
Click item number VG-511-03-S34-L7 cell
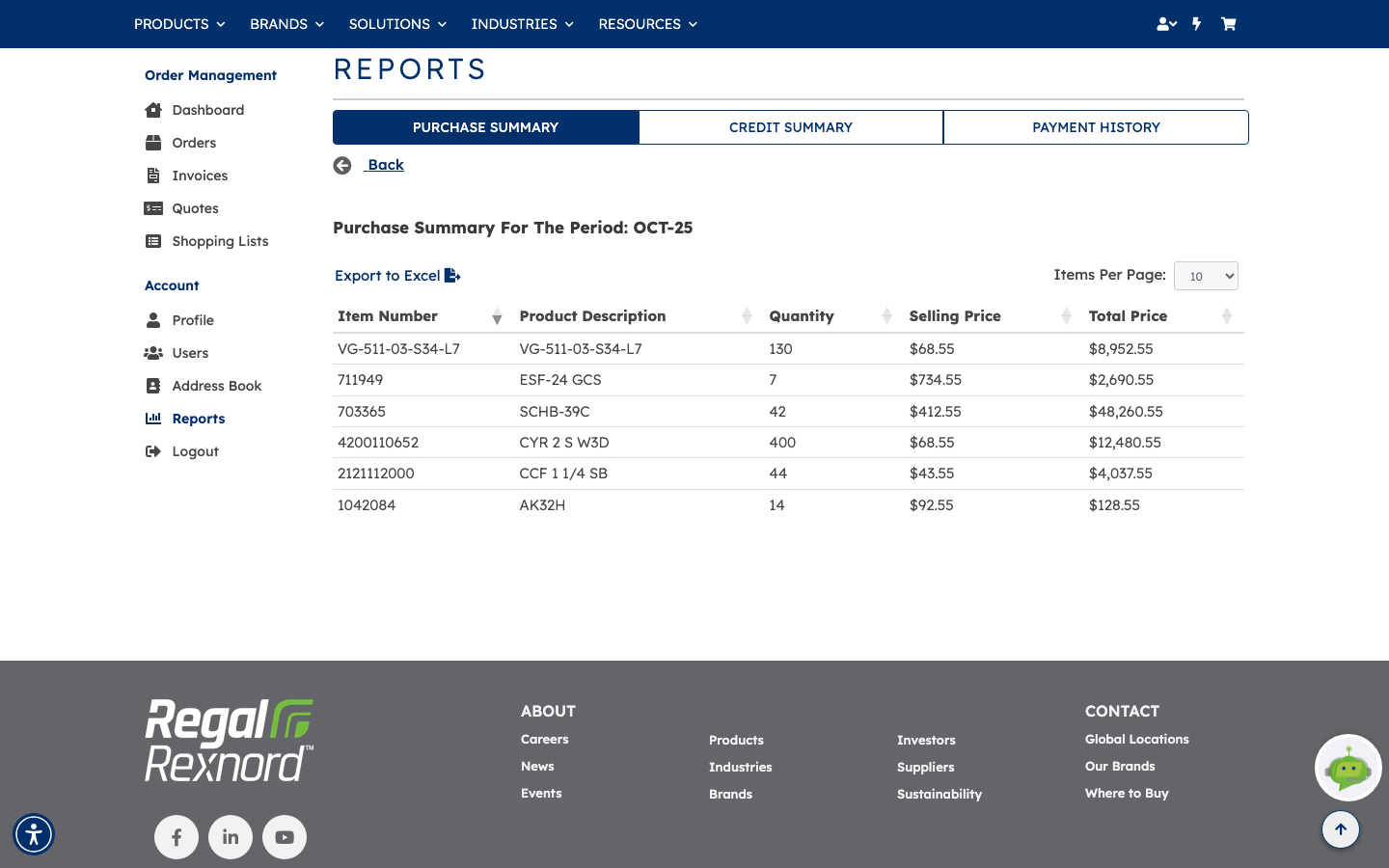tap(398, 349)
